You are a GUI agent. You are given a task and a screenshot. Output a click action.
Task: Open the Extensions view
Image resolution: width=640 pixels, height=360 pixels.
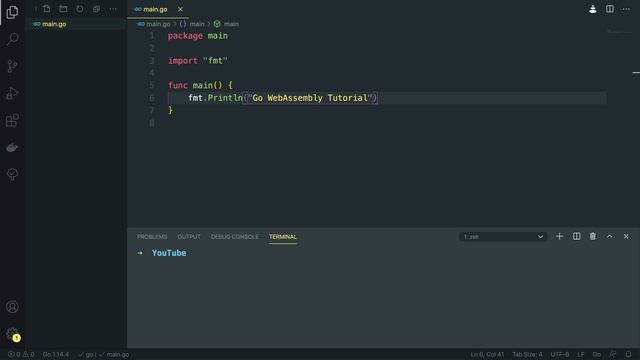12,120
